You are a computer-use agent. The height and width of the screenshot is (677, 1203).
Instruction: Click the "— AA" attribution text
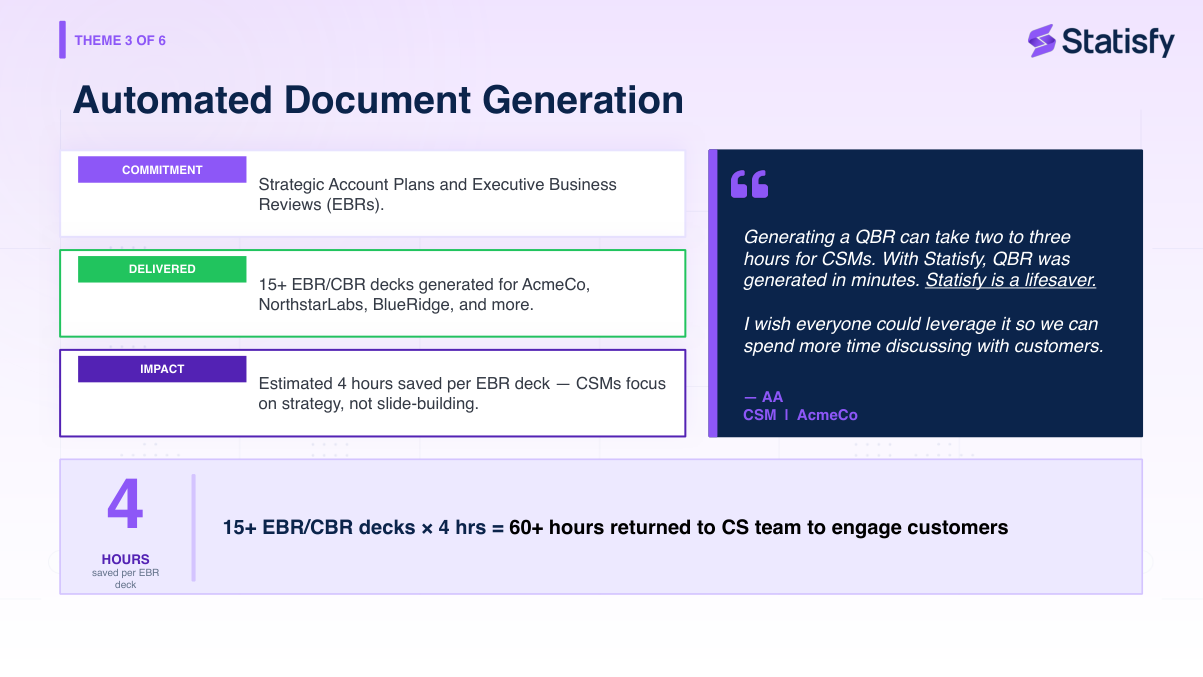pyautogui.click(x=763, y=397)
